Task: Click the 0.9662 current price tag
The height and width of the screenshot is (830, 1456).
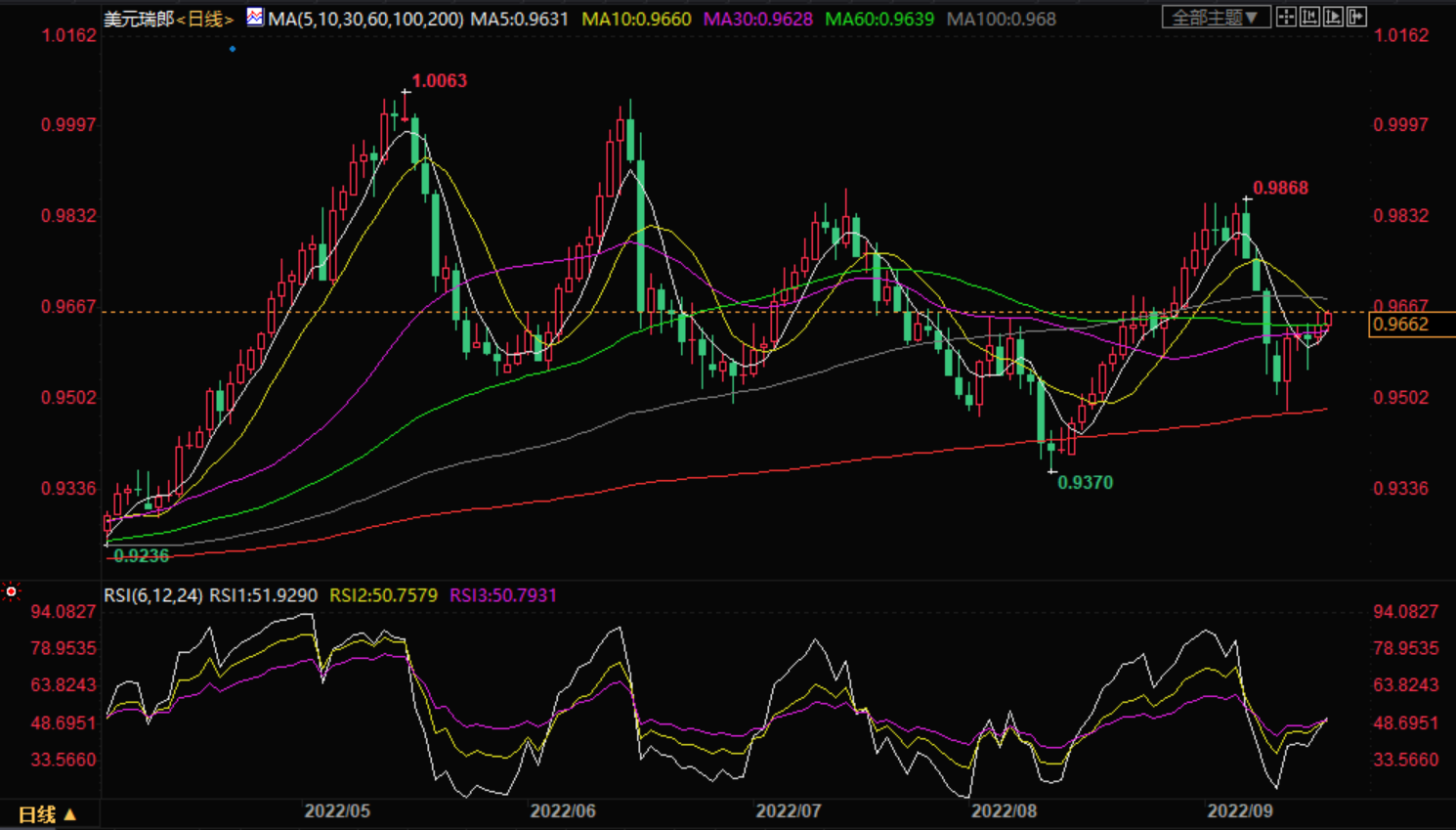Action: click(1401, 325)
